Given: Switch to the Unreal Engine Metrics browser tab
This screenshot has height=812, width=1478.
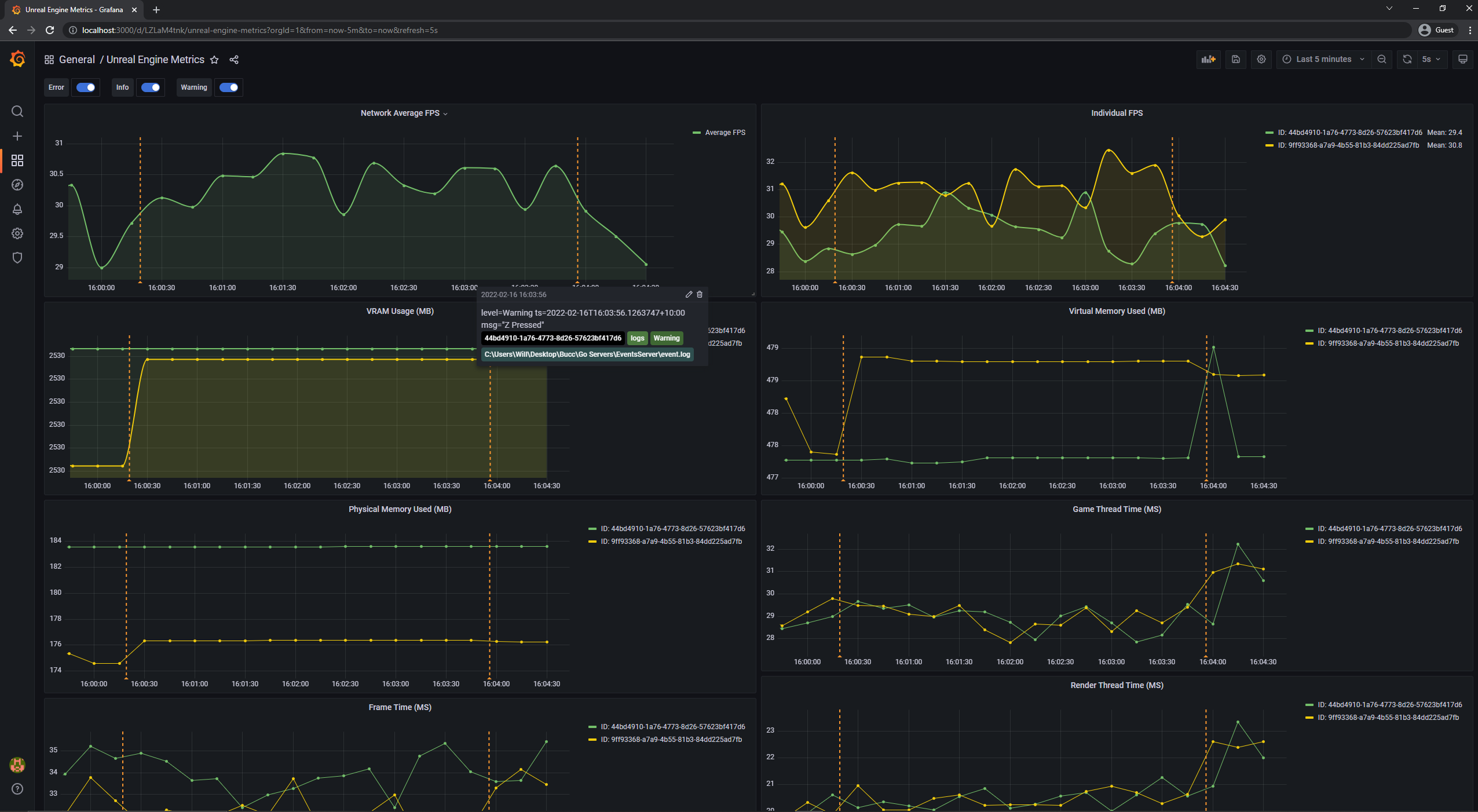Looking at the screenshot, I should point(72,9).
